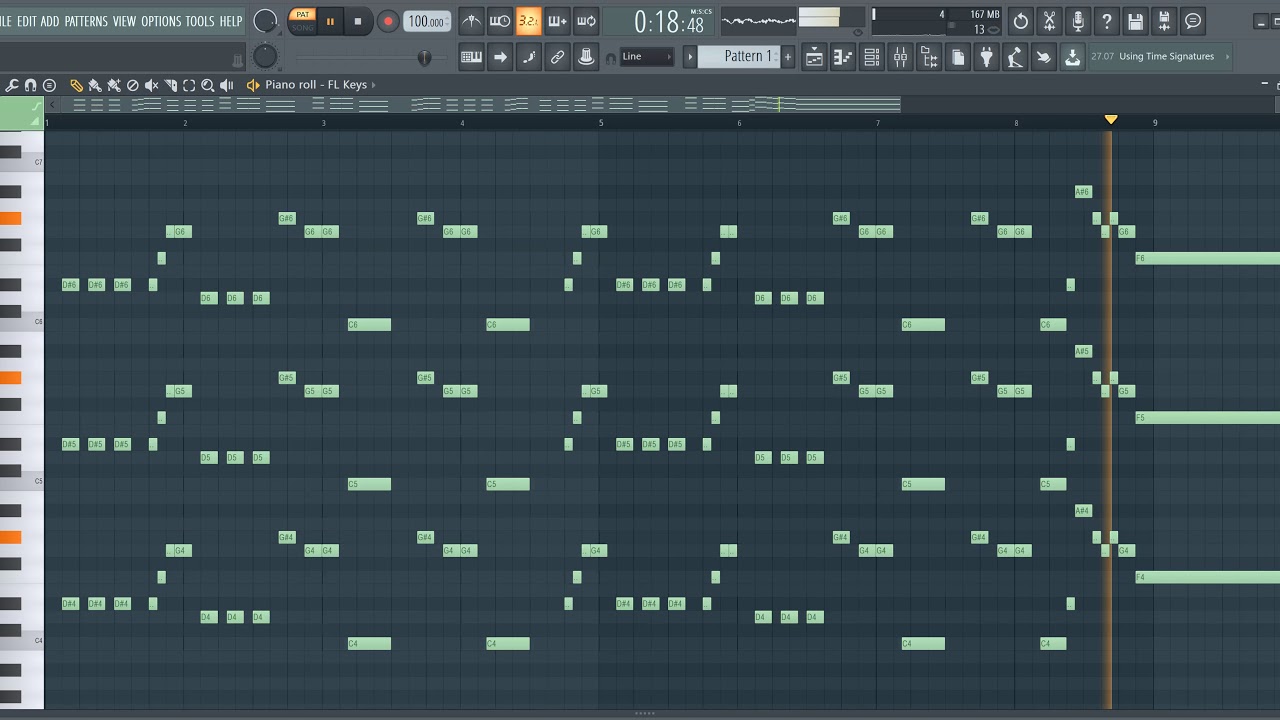Open the ADD menu

point(50,21)
